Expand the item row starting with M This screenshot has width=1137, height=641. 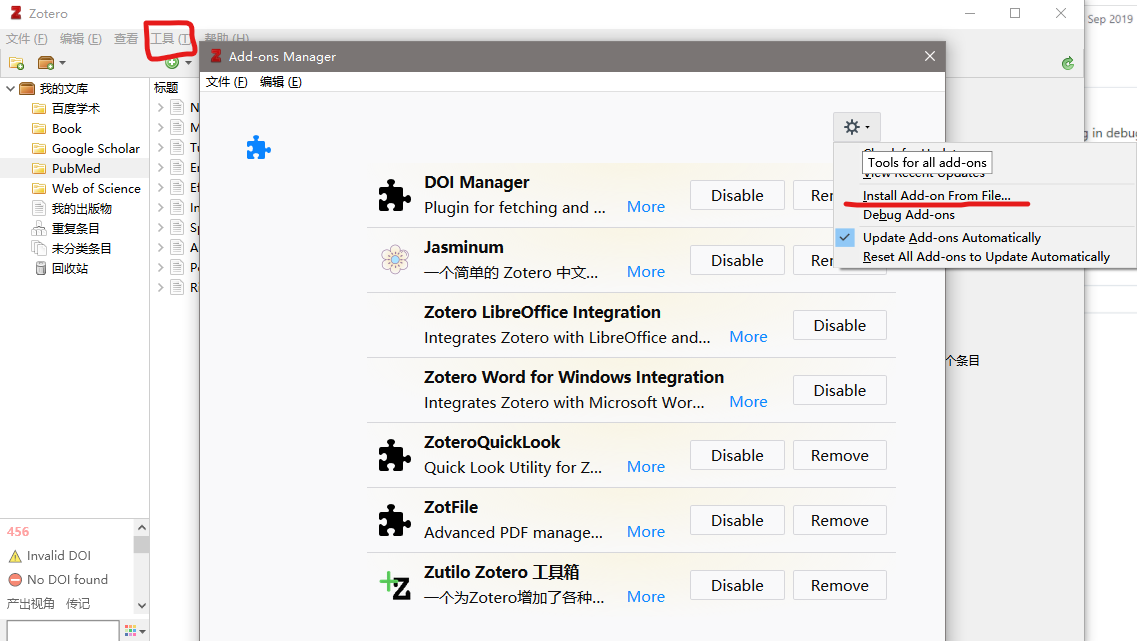[160, 128]
